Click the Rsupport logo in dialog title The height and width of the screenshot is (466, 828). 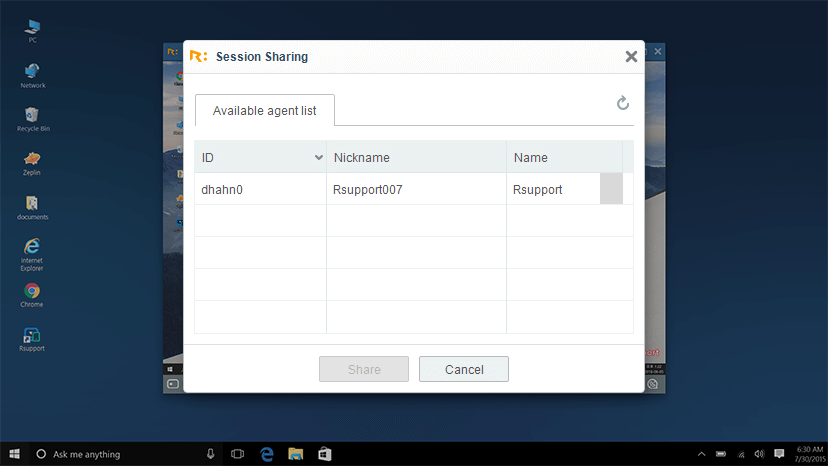(198, 56)
